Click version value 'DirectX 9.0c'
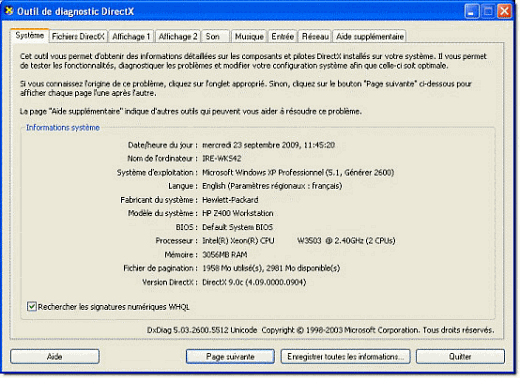This screenshot has width=520, height=378. pyautogui.click(x=223, y=282)
